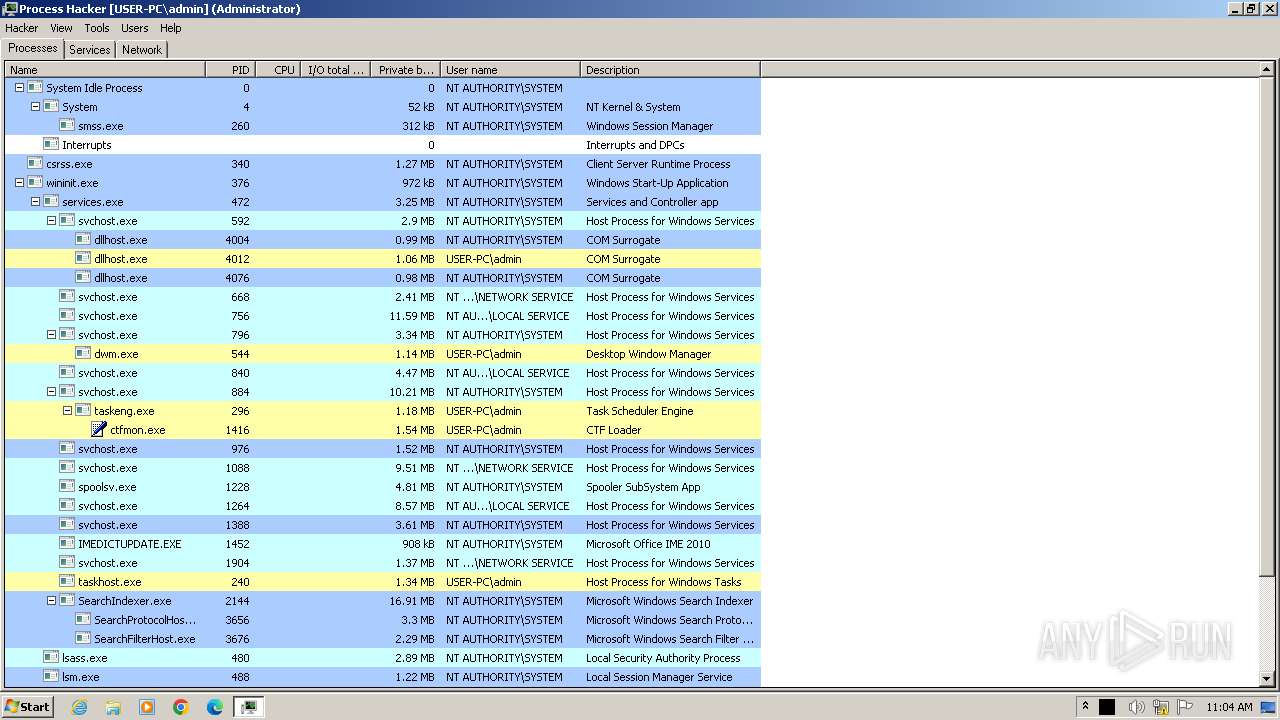Screen dimensions: 1280x720
Task: Click the taskhost.exe process icon
Action: (x=67, y=582)
